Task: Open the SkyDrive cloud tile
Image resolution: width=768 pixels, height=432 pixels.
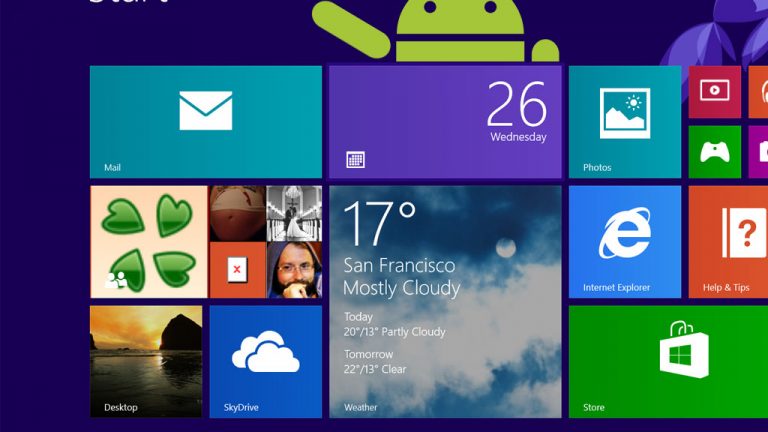Action: 265,361
